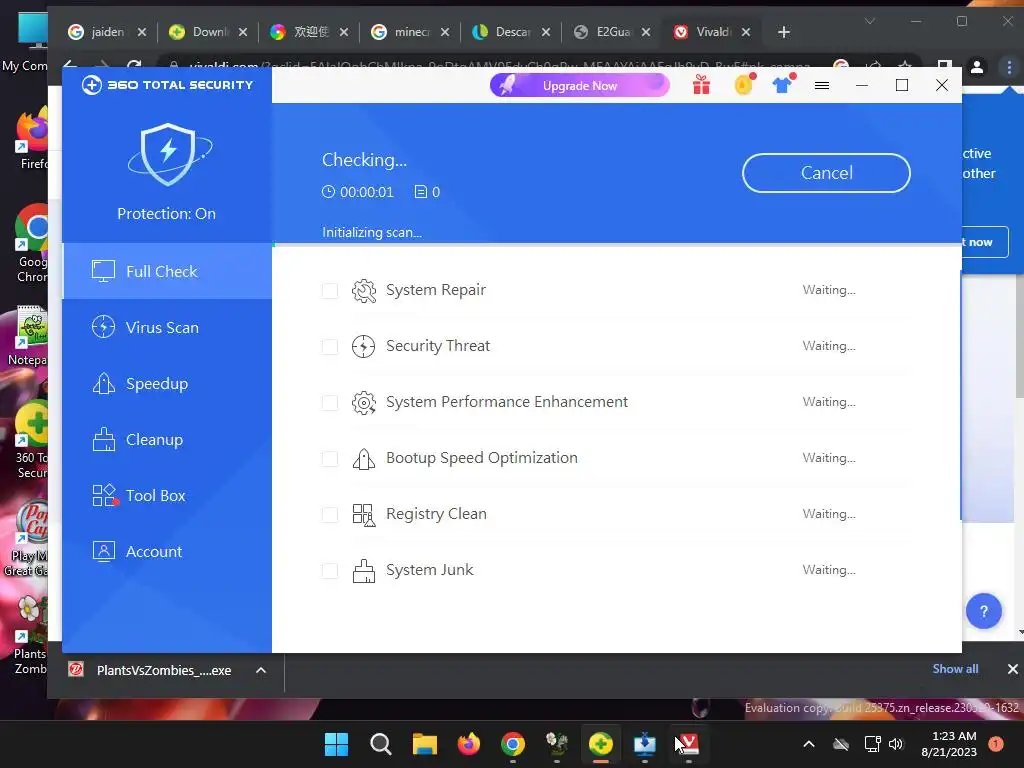The height and width of the screenshot is (768, 1024).
Task: Switch to Vivaldi on taskbar
Action: [x=688, y=744]
